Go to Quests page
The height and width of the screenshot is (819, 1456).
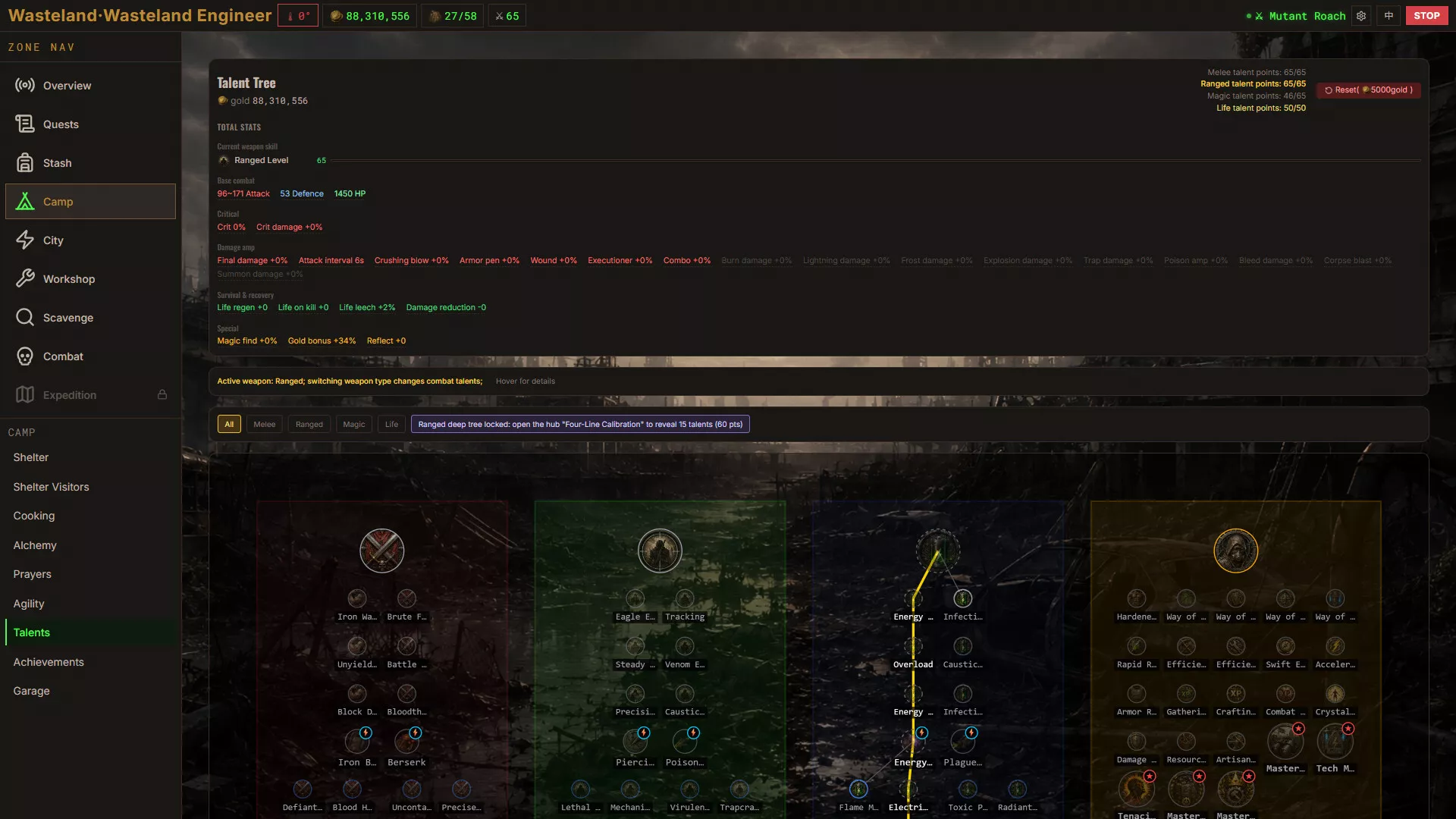coord(90,124)
